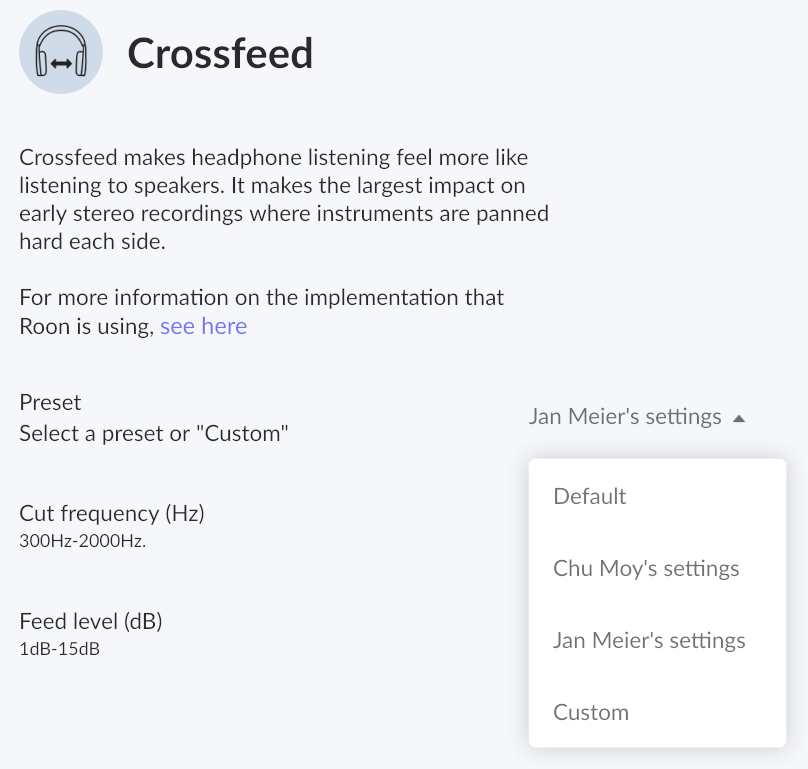Screen dimensions: 808x769
Task: Click the Feed level (dB) label
Action: (91, 621)
